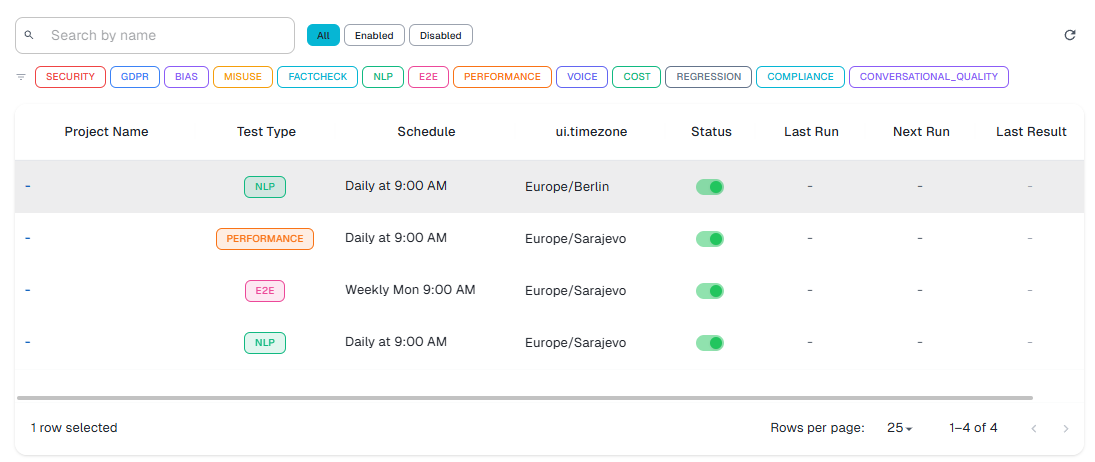Open the rows per page dropdown
The width and height of the screenshot is (1095, 462).
pos(900,428)
